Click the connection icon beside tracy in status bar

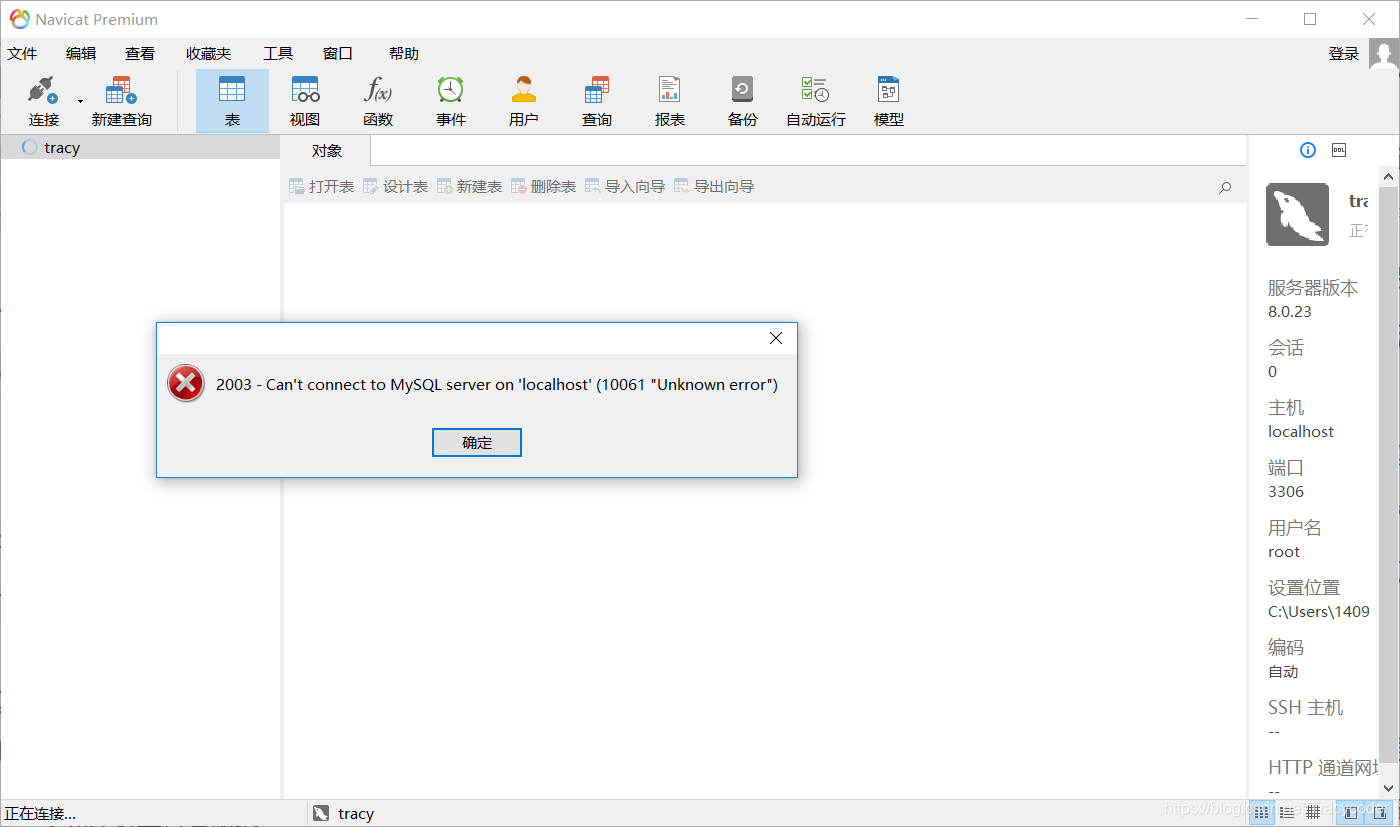point(320,813)
